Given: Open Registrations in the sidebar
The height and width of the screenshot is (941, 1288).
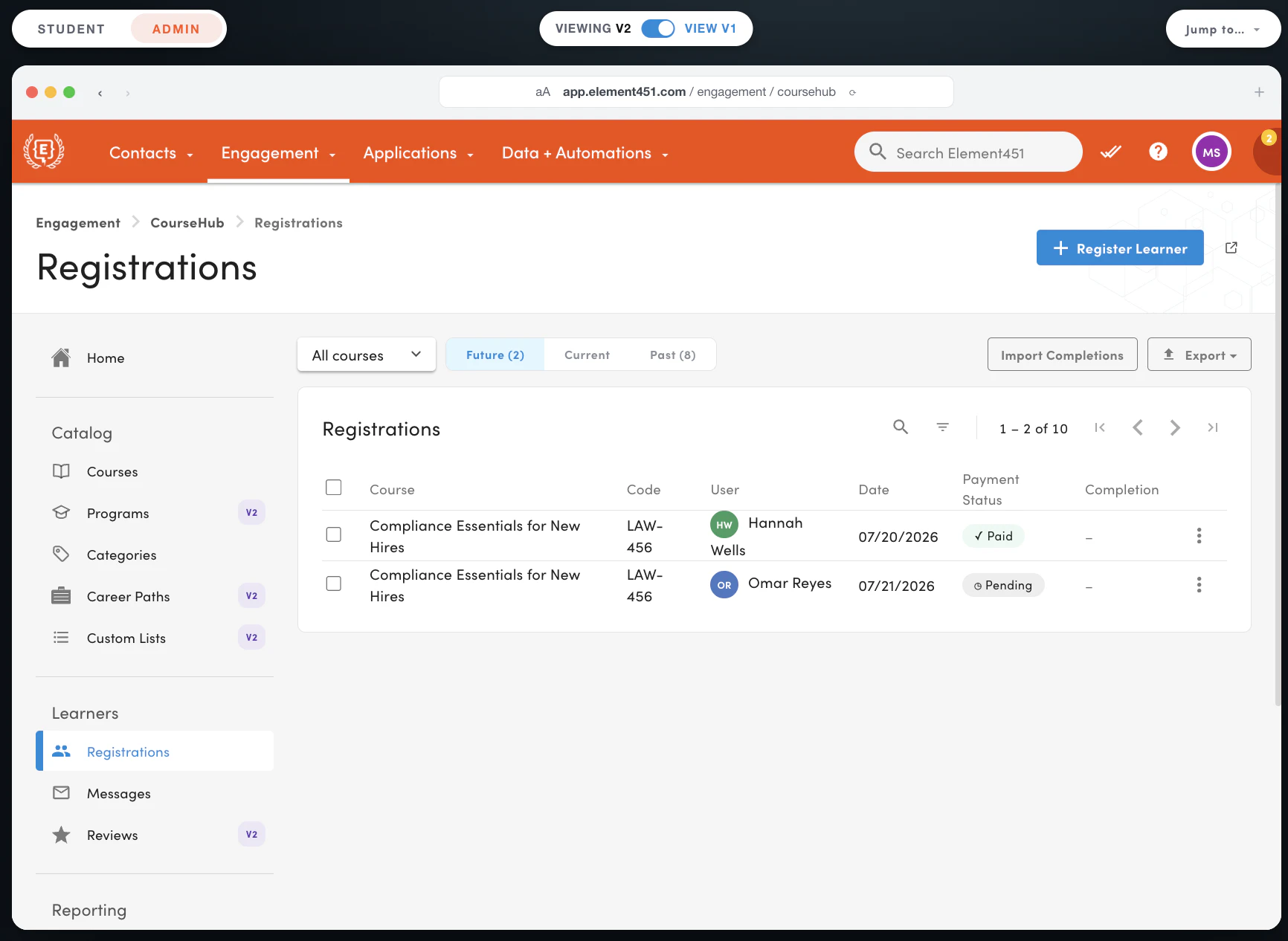Looking at the screenshot, I should pyautogui.click(x=155, y=751).
